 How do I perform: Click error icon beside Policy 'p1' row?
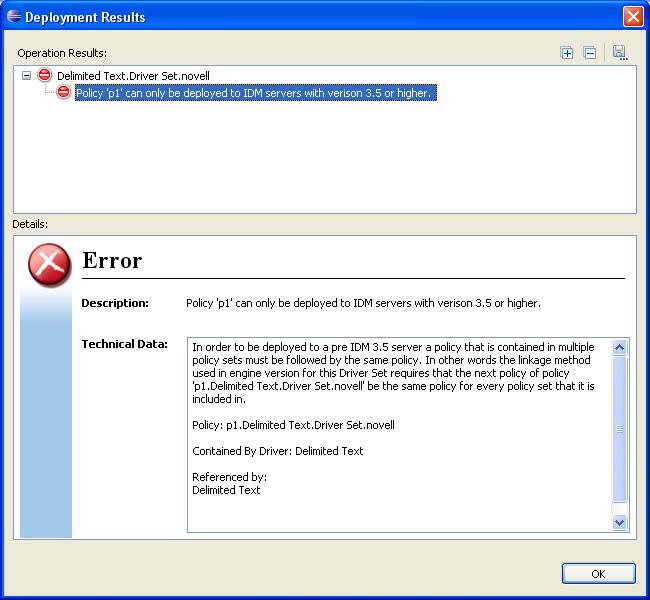tap(63, 92)
